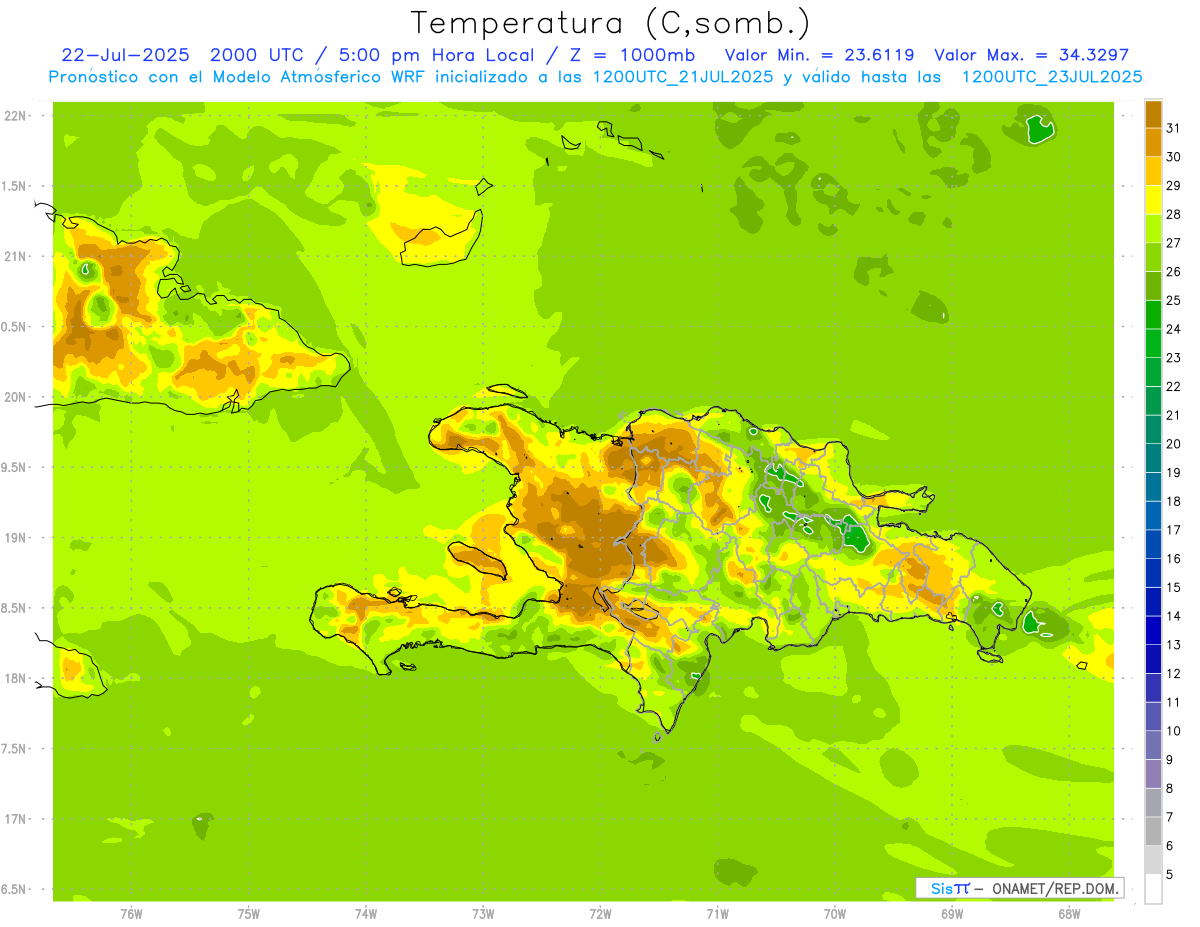
Task: Click legend value label "27"
Action: click(1173, 243)
